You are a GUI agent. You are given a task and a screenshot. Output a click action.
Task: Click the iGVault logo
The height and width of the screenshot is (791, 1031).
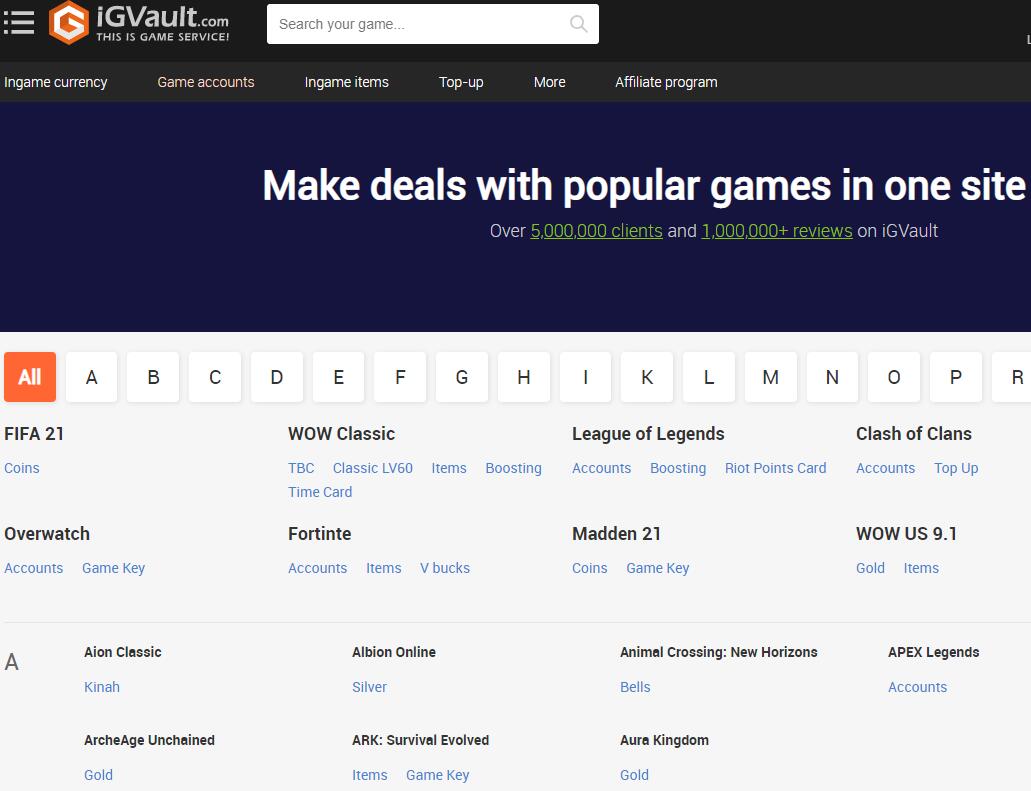[140, 23]
